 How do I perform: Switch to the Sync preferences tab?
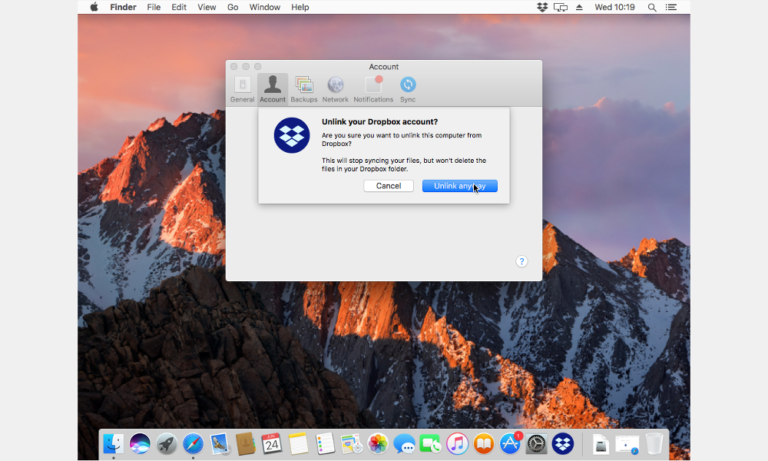pos(408,89)
